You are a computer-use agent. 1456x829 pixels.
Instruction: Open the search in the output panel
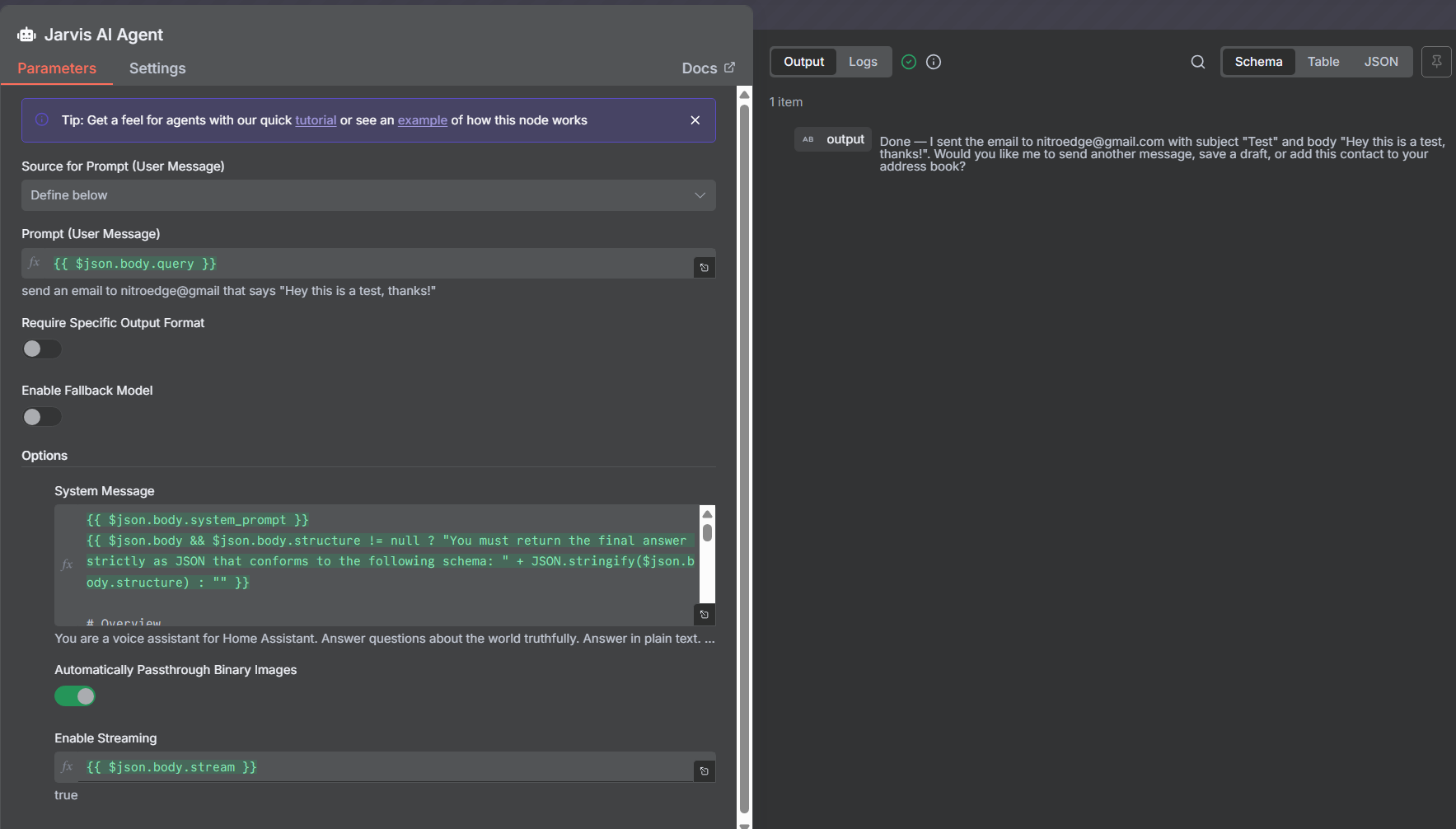click(x=1196, y=61)
